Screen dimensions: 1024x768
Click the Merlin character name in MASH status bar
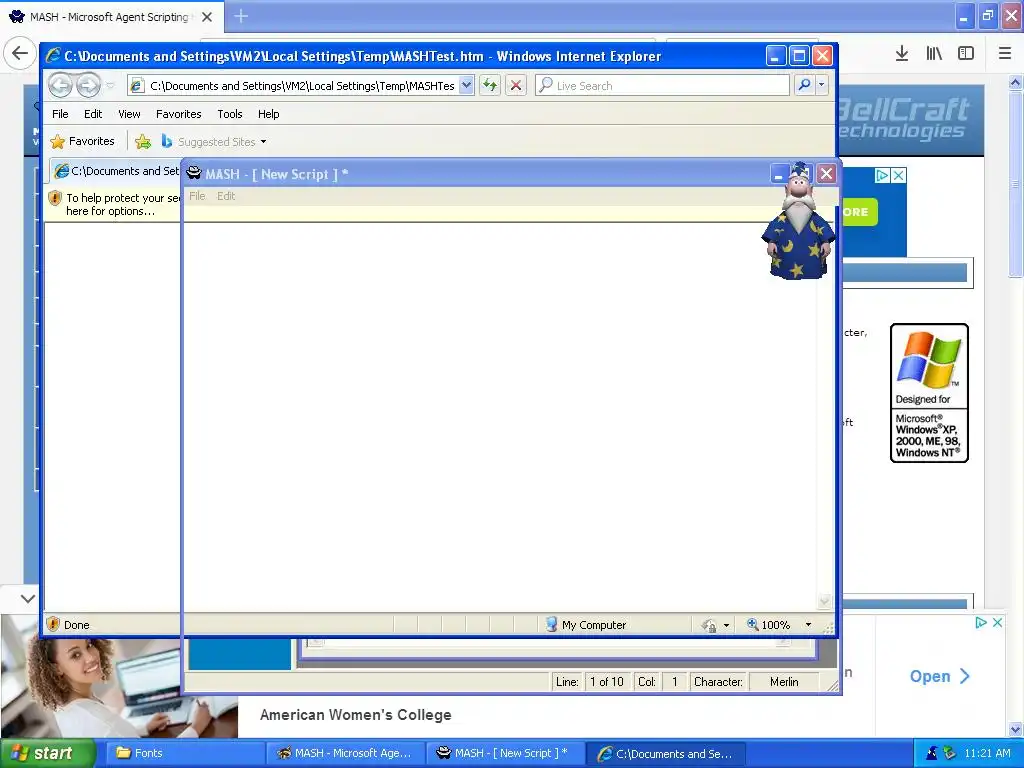point(784,682)
